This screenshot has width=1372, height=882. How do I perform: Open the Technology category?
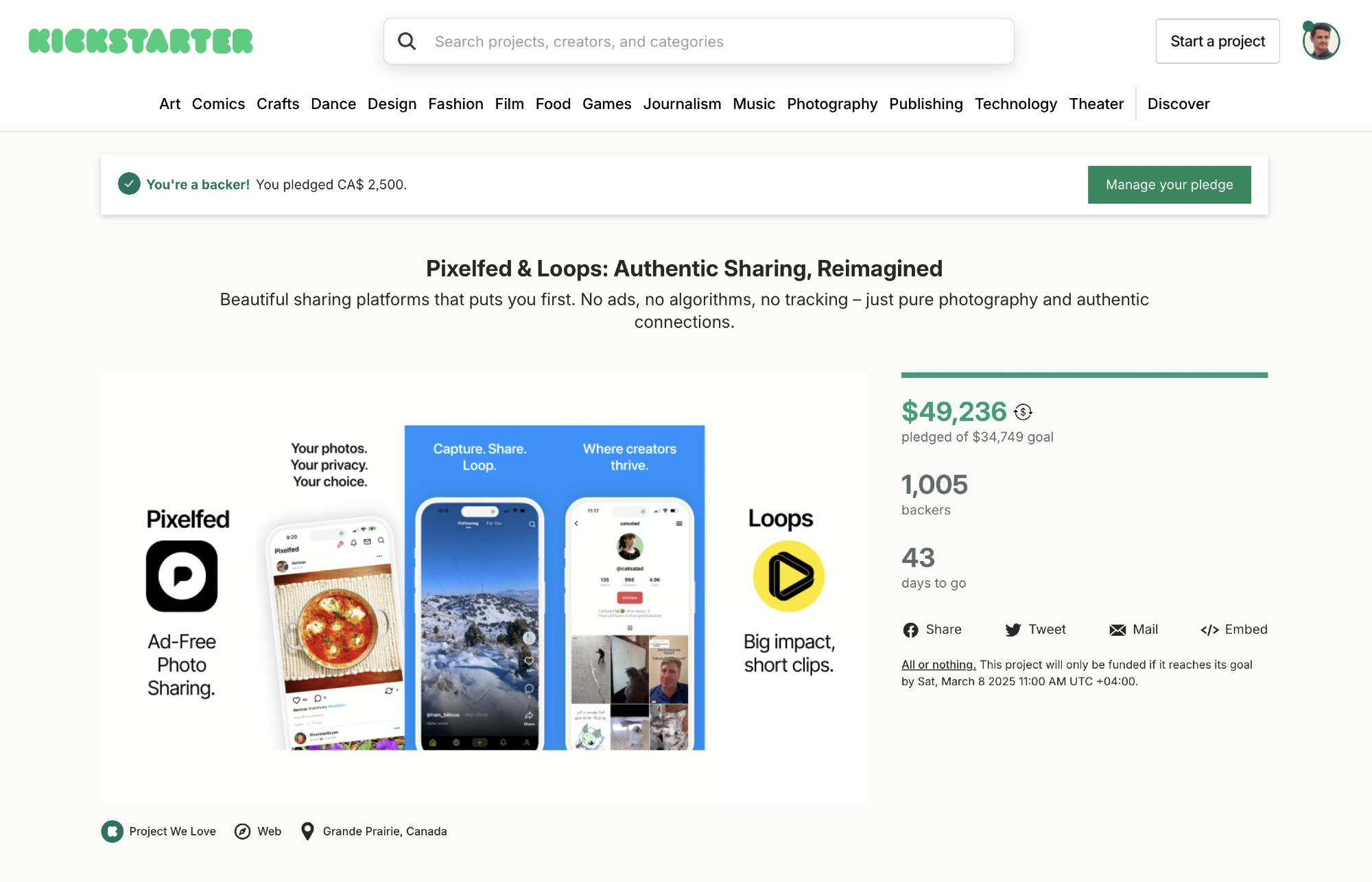coord(1015,104)
